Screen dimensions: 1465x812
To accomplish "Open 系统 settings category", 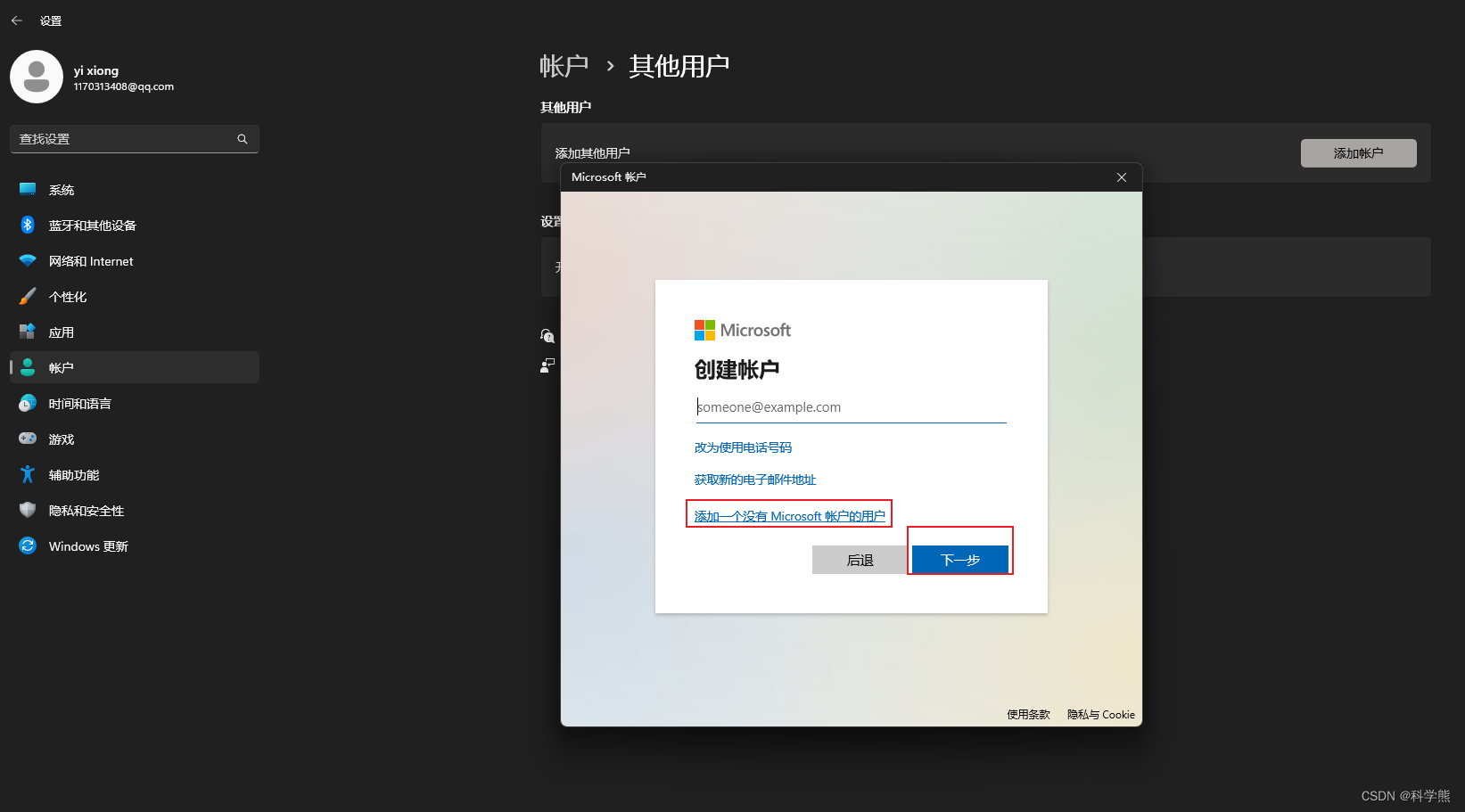I will click(x=135, y=190).
